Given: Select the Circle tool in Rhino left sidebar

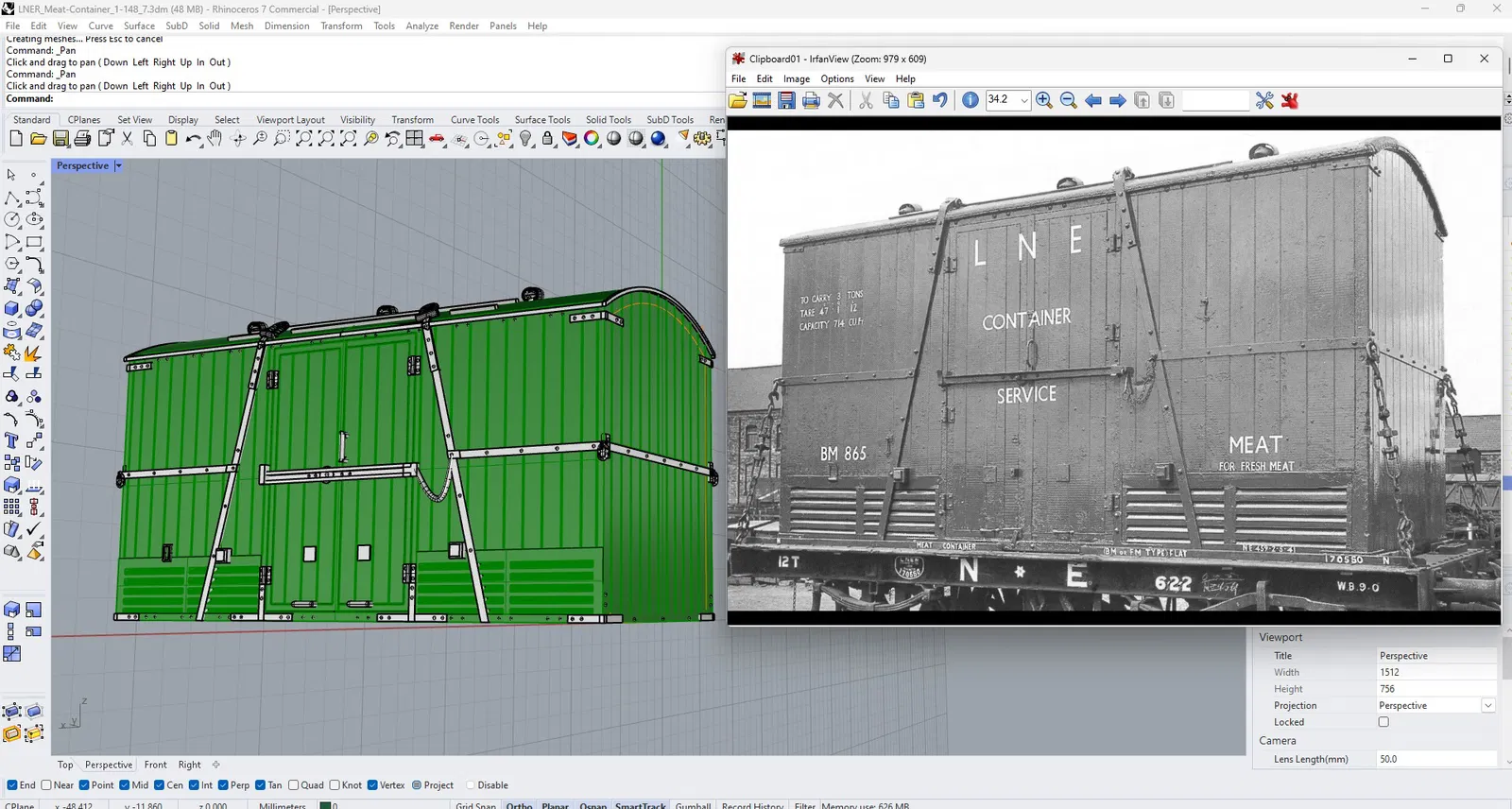Looking at the screenshot, I should pyautogui.click(x=11, y=219).
